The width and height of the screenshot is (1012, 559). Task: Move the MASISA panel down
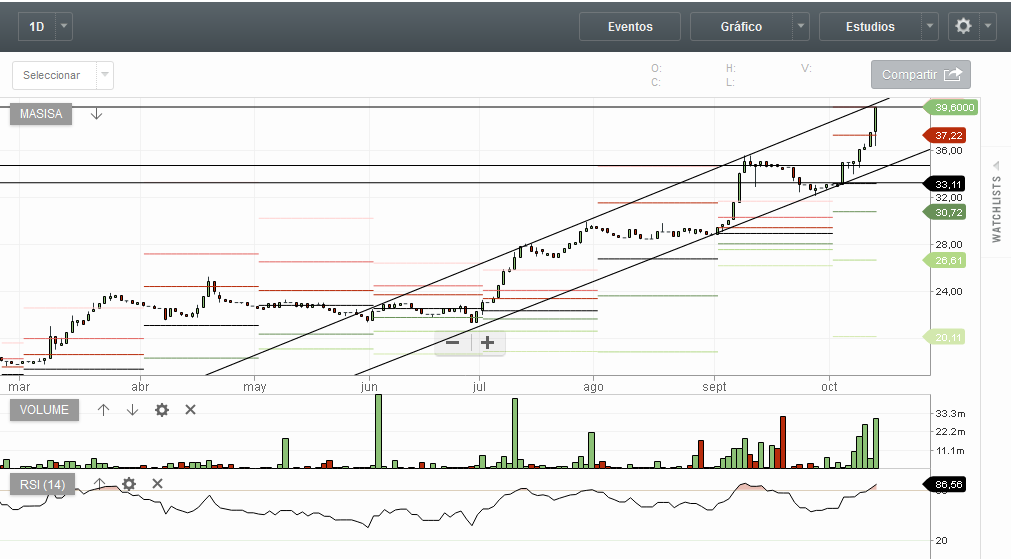point(96,114)
